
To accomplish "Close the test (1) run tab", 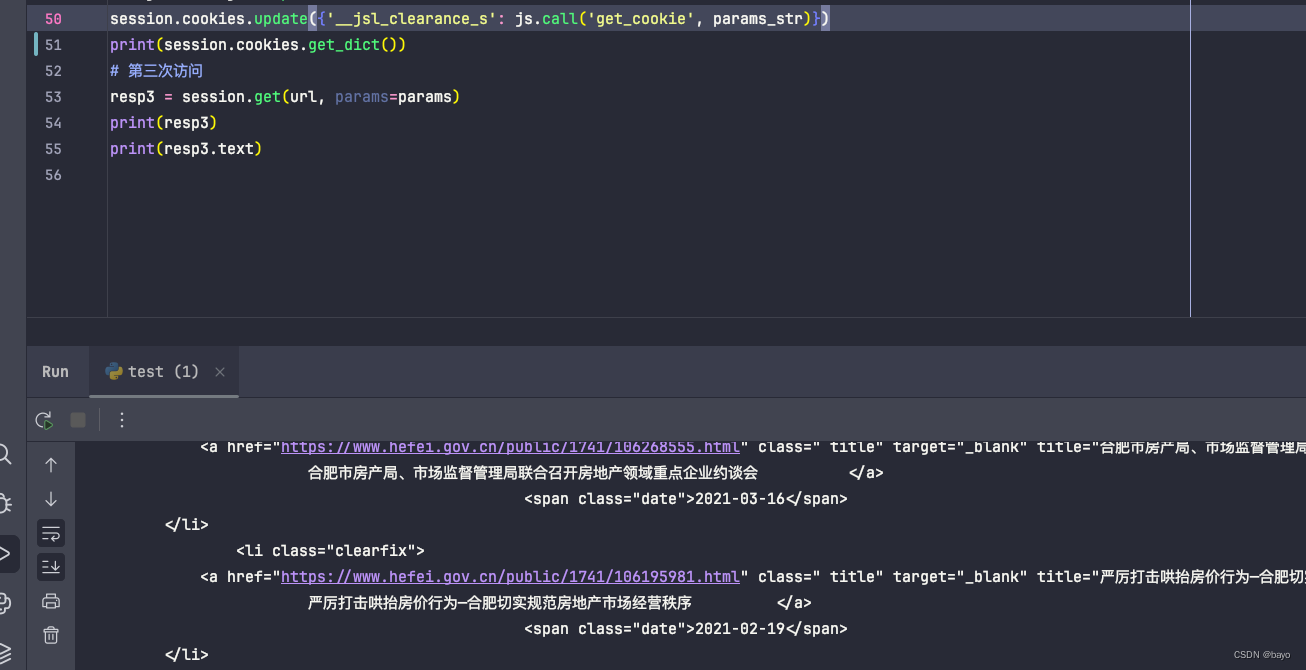I will click(x=220, y=372).
